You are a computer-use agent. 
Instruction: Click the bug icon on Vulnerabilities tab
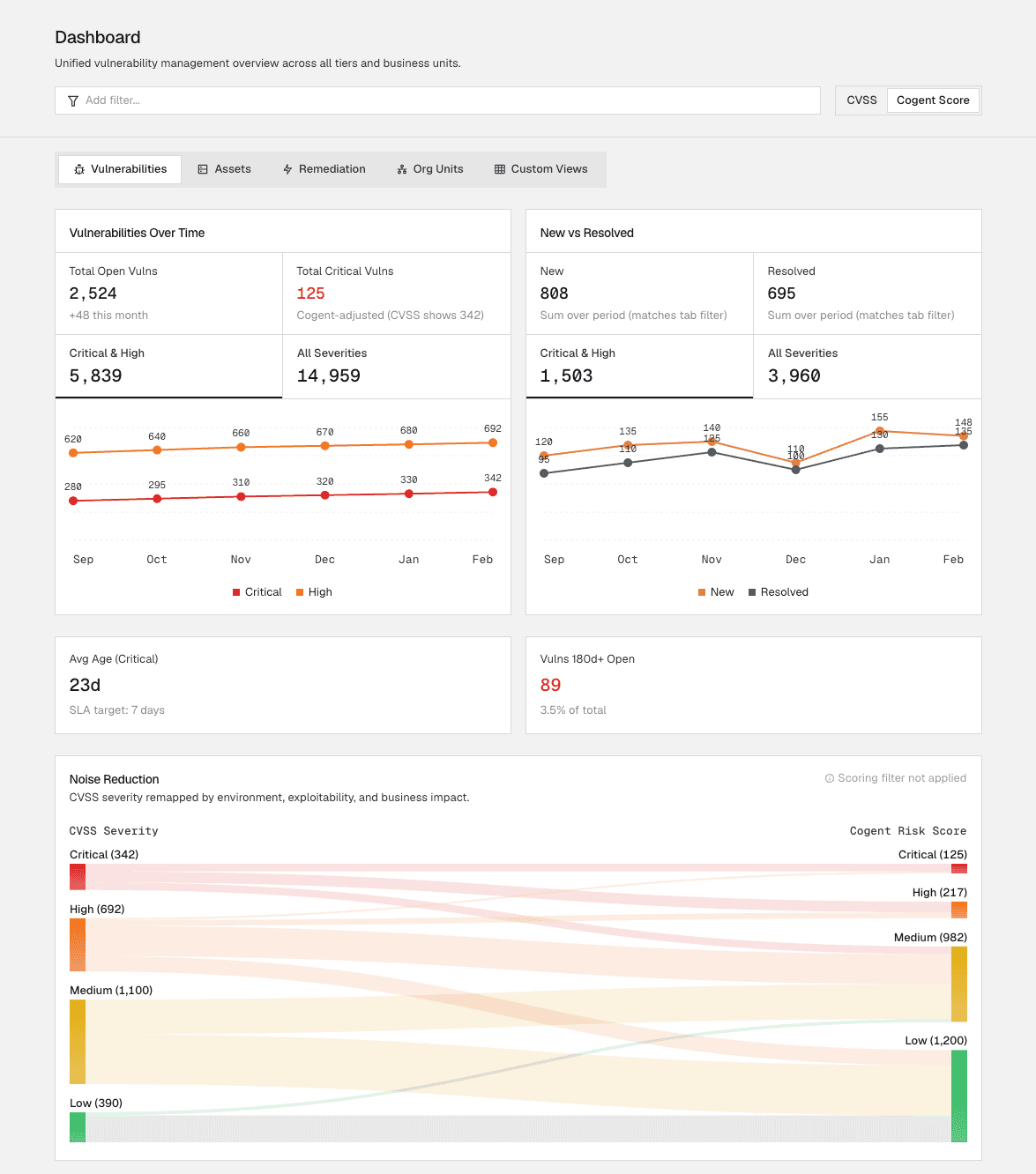79,169
